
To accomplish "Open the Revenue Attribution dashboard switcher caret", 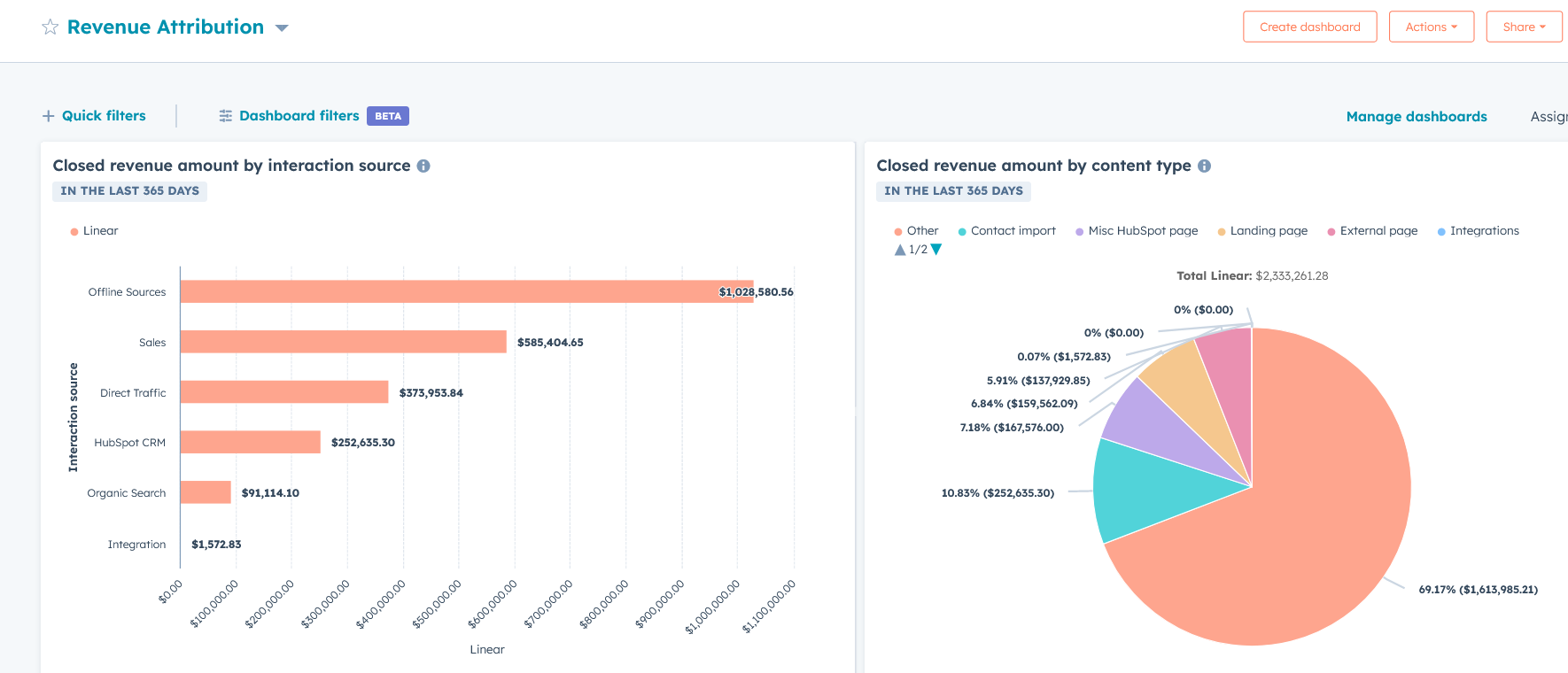I will pyautogui.click(x=282, y=28).
